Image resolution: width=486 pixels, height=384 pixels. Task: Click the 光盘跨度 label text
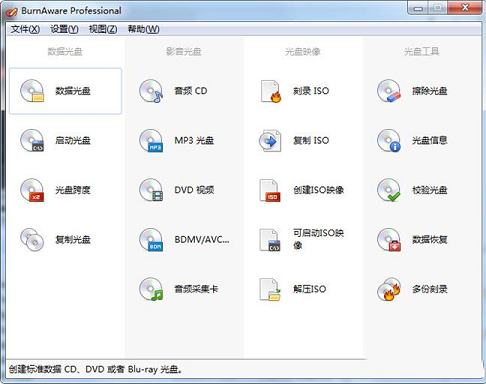(x=73, y=190)
